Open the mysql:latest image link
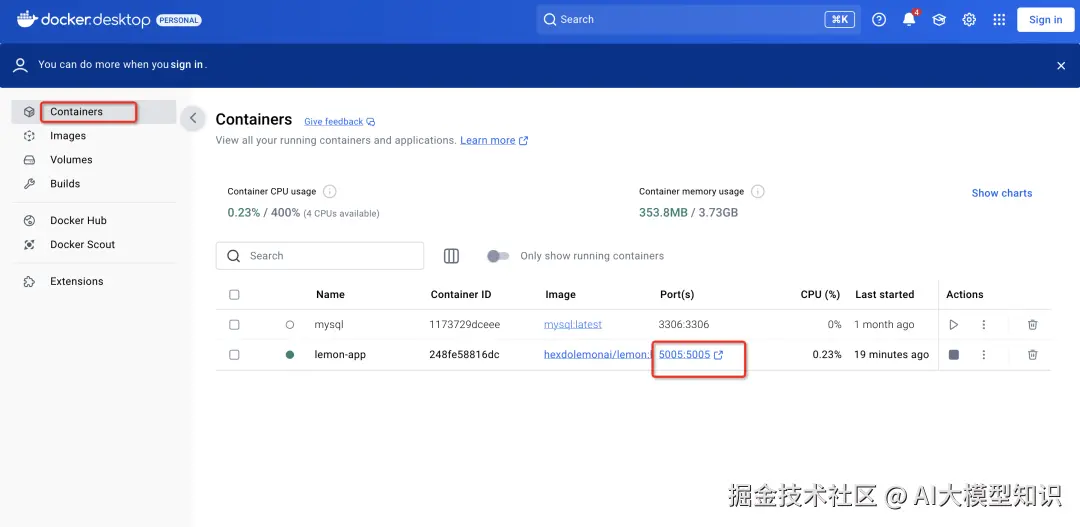 [572, 324]
